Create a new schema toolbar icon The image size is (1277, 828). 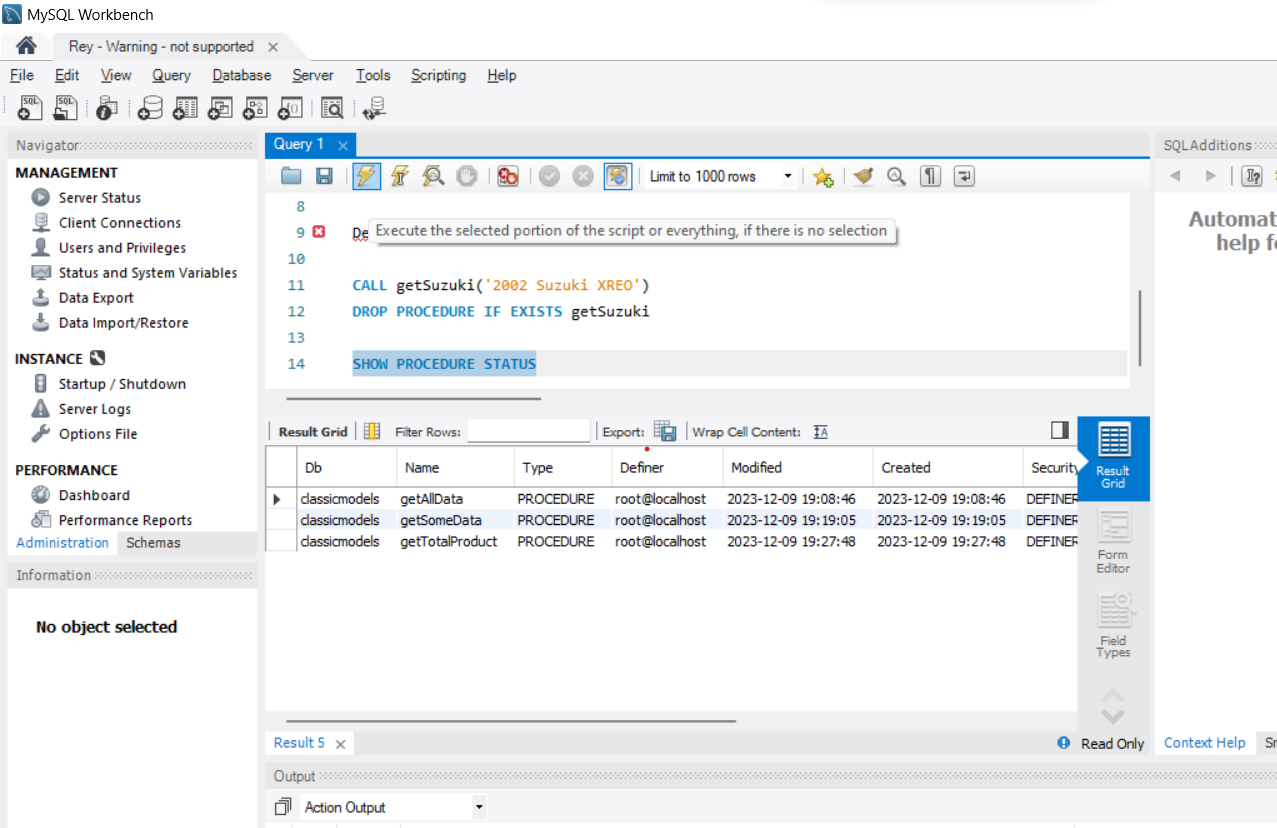pyautogui.click(x=150, y=108)
